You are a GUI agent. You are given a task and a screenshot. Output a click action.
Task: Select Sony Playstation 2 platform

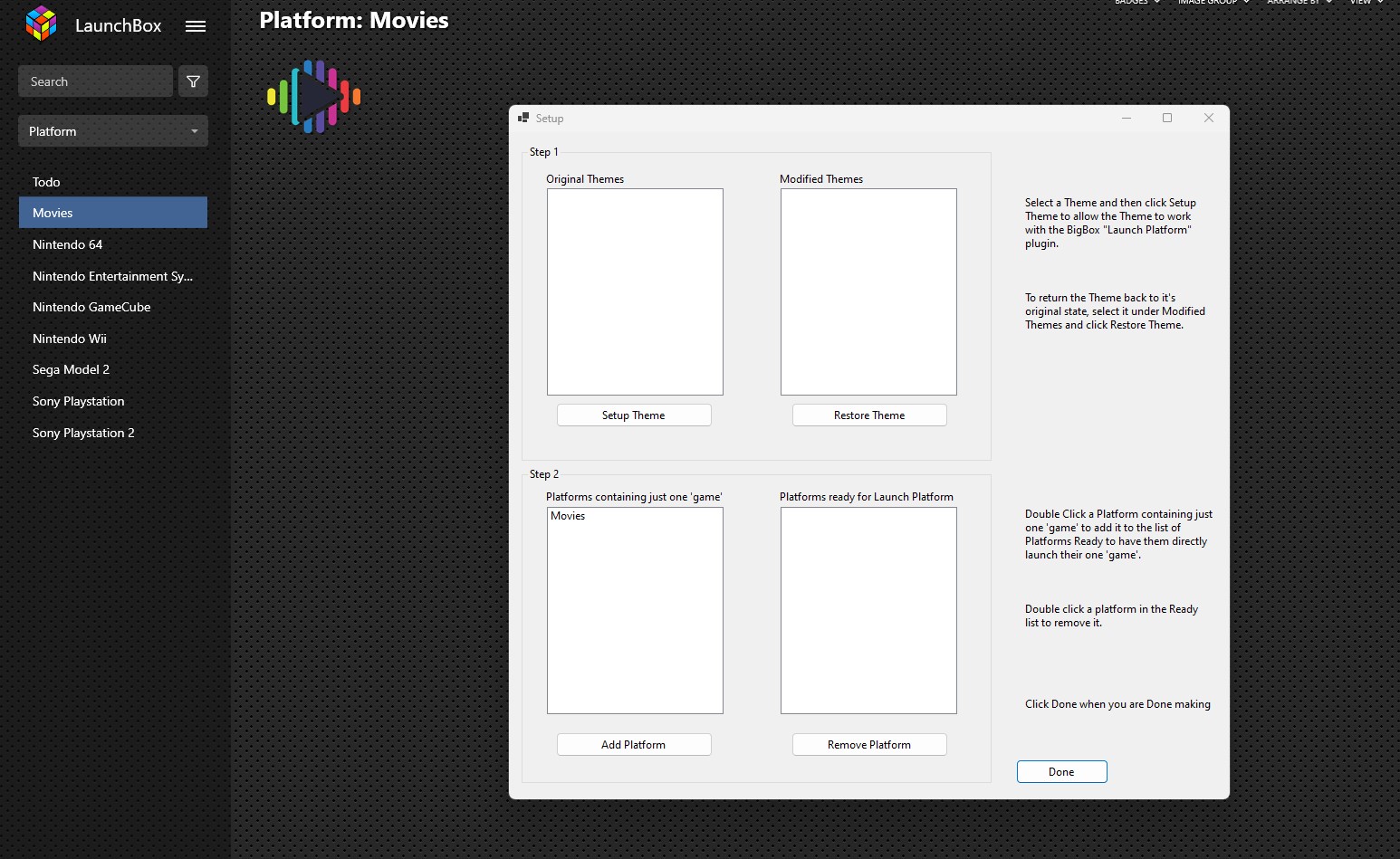click(x=113, y=433)
